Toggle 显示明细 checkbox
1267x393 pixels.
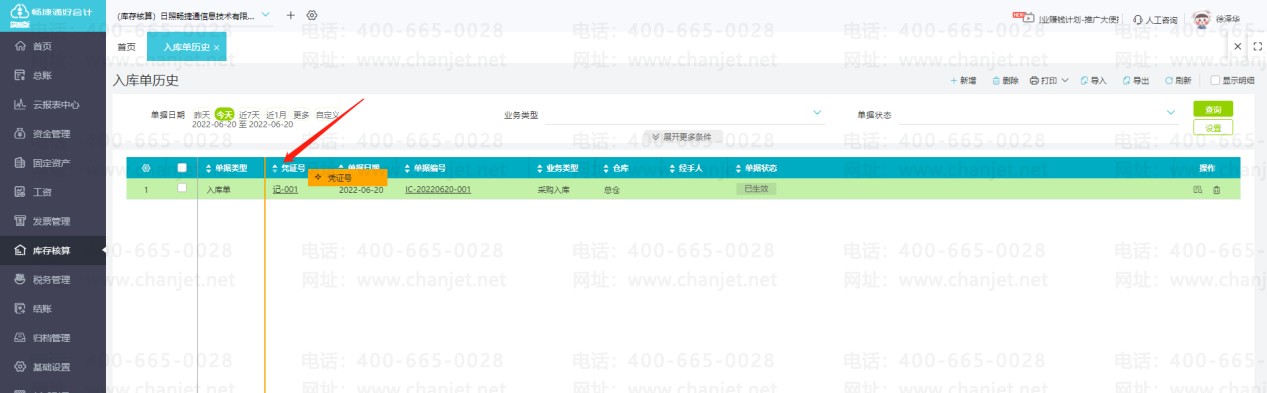(x=1215, y=80)
